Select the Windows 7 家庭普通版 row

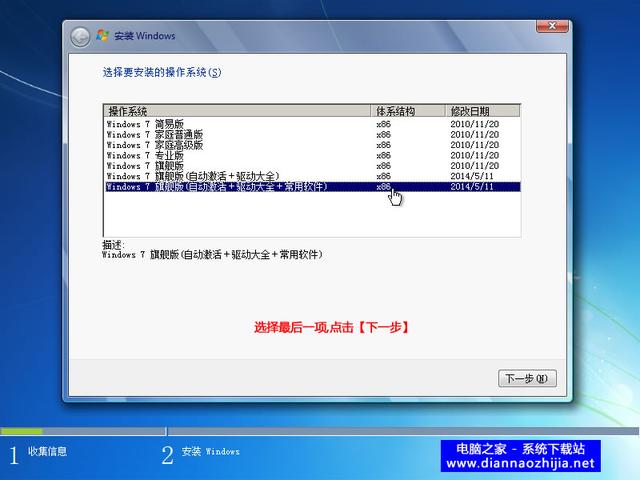point(312,134)
